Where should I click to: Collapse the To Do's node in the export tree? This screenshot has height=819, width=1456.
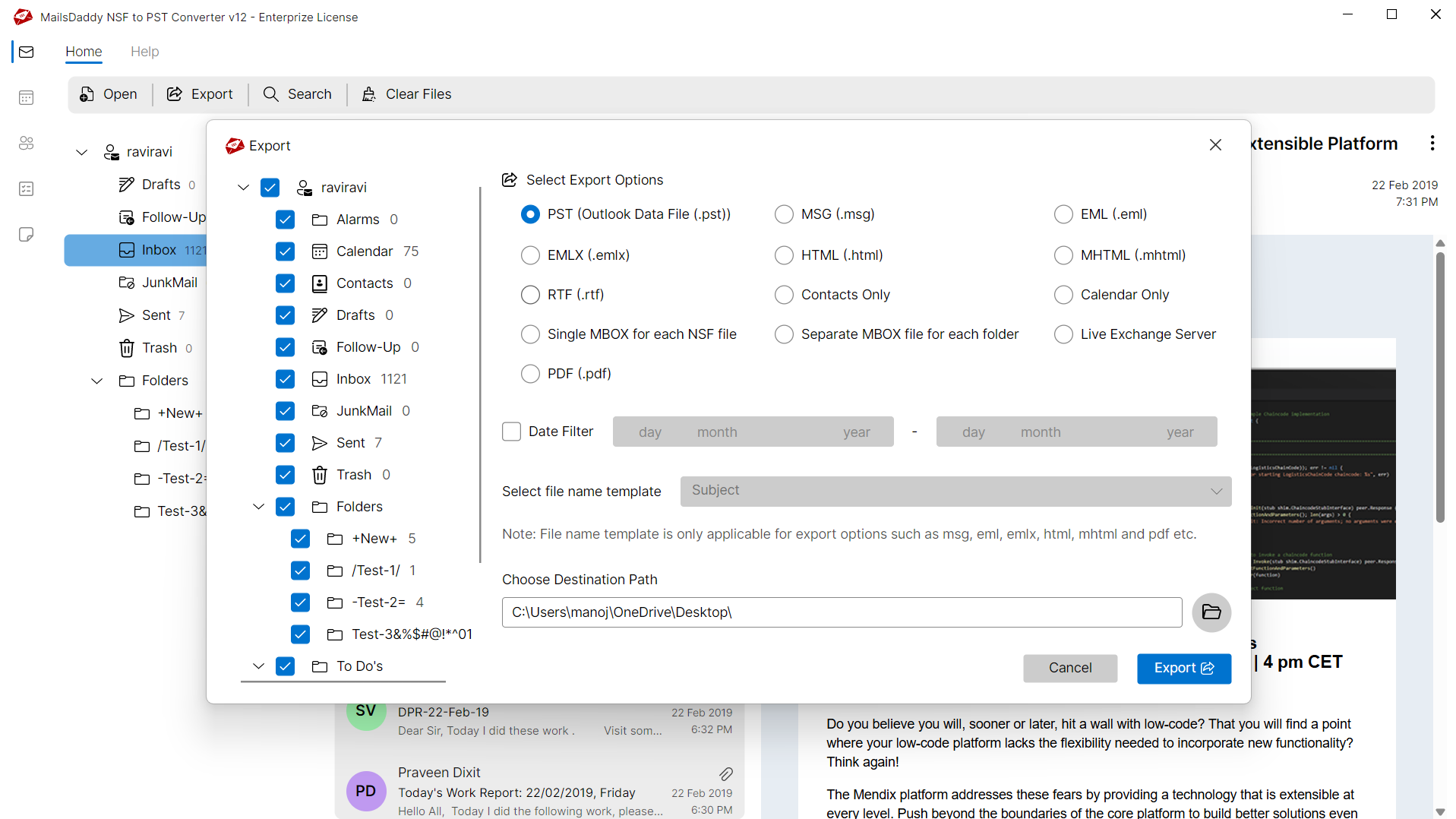(x=258, y=666)
